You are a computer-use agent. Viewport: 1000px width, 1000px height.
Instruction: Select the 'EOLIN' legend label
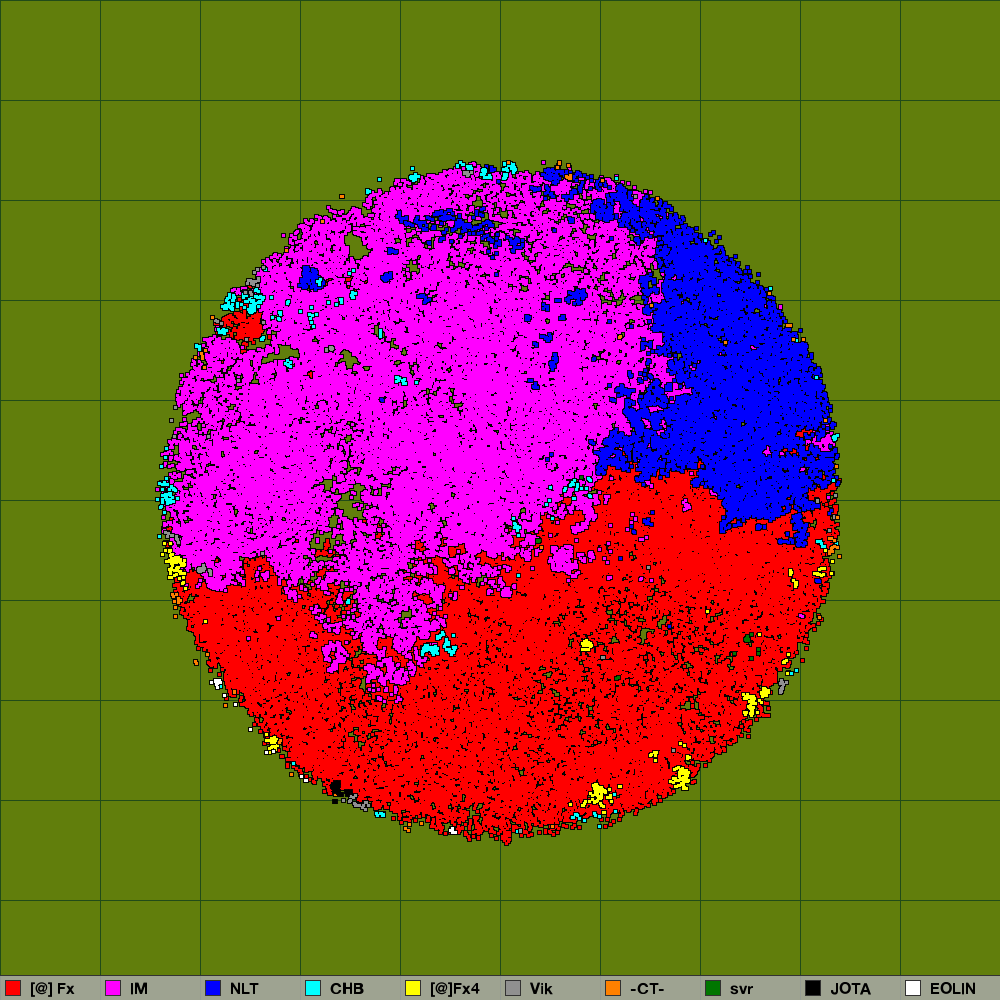pyautogui.click(x=953, y=989)
